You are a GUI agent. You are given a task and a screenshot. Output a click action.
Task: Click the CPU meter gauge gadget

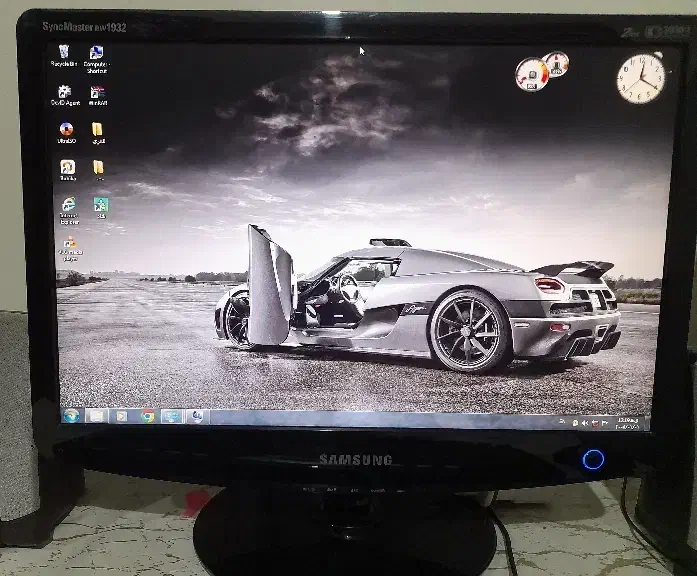click(532, 73)
